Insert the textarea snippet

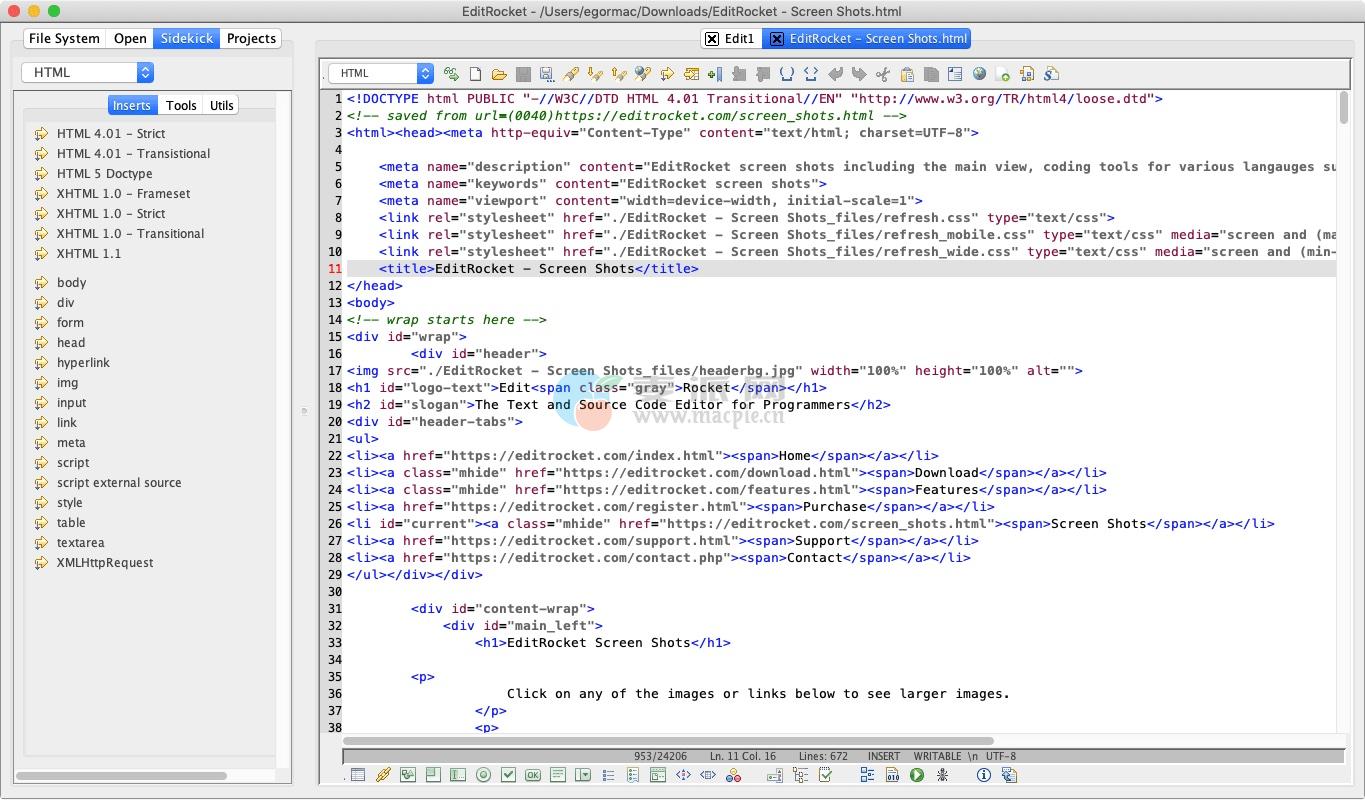tap(80, 542)
